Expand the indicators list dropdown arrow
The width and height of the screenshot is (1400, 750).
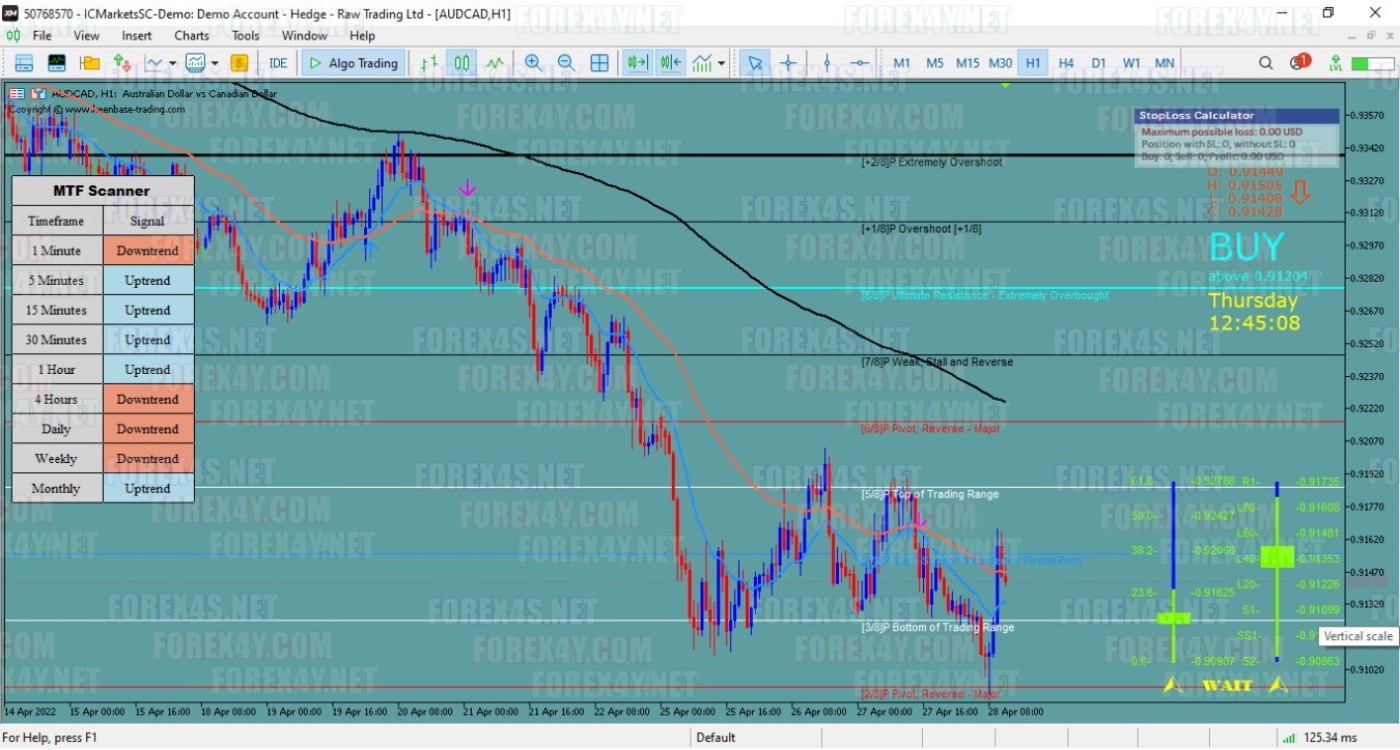pos(721,63)
